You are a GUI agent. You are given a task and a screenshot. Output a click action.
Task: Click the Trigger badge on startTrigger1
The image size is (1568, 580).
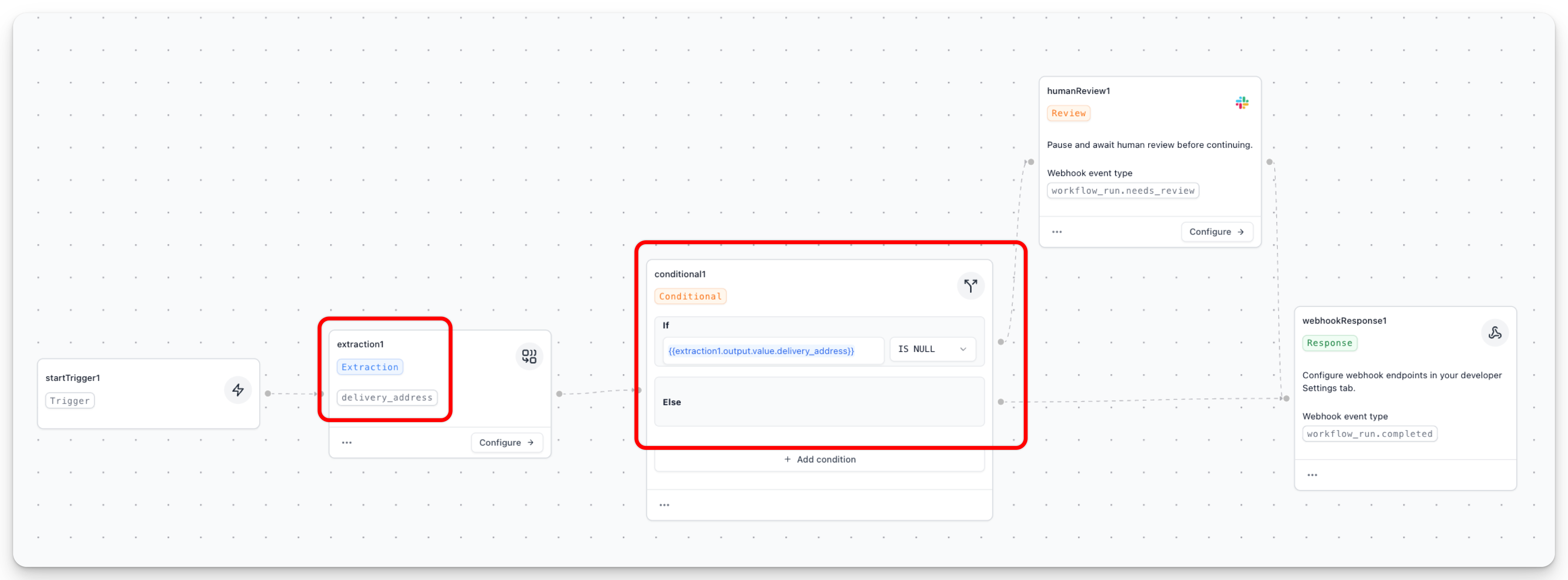[x=69, y=401]
